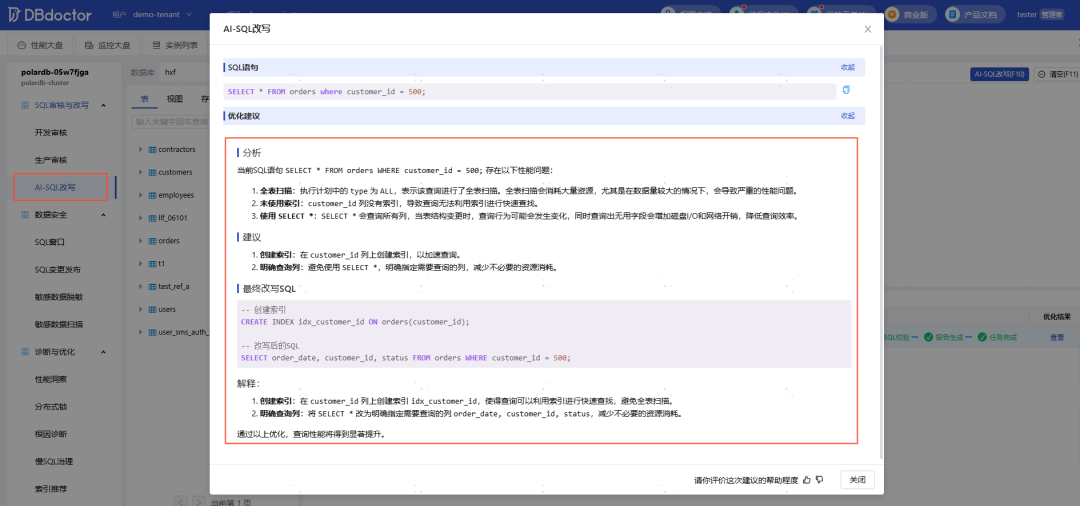Click the contractors table icon
The image size is (1080, 506).
click(152, 149)
